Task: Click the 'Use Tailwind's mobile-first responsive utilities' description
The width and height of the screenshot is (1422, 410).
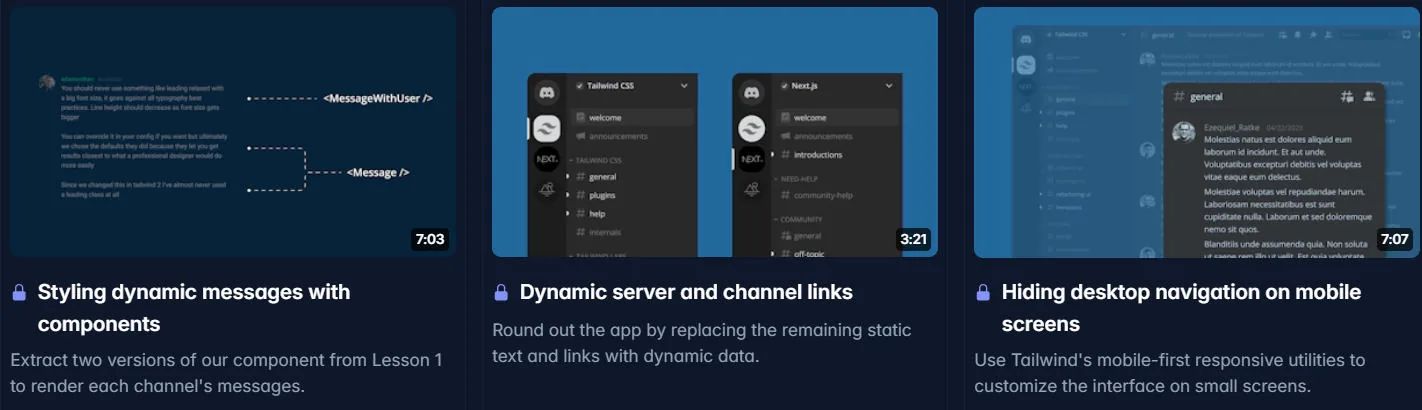Action: point(1170,372)
